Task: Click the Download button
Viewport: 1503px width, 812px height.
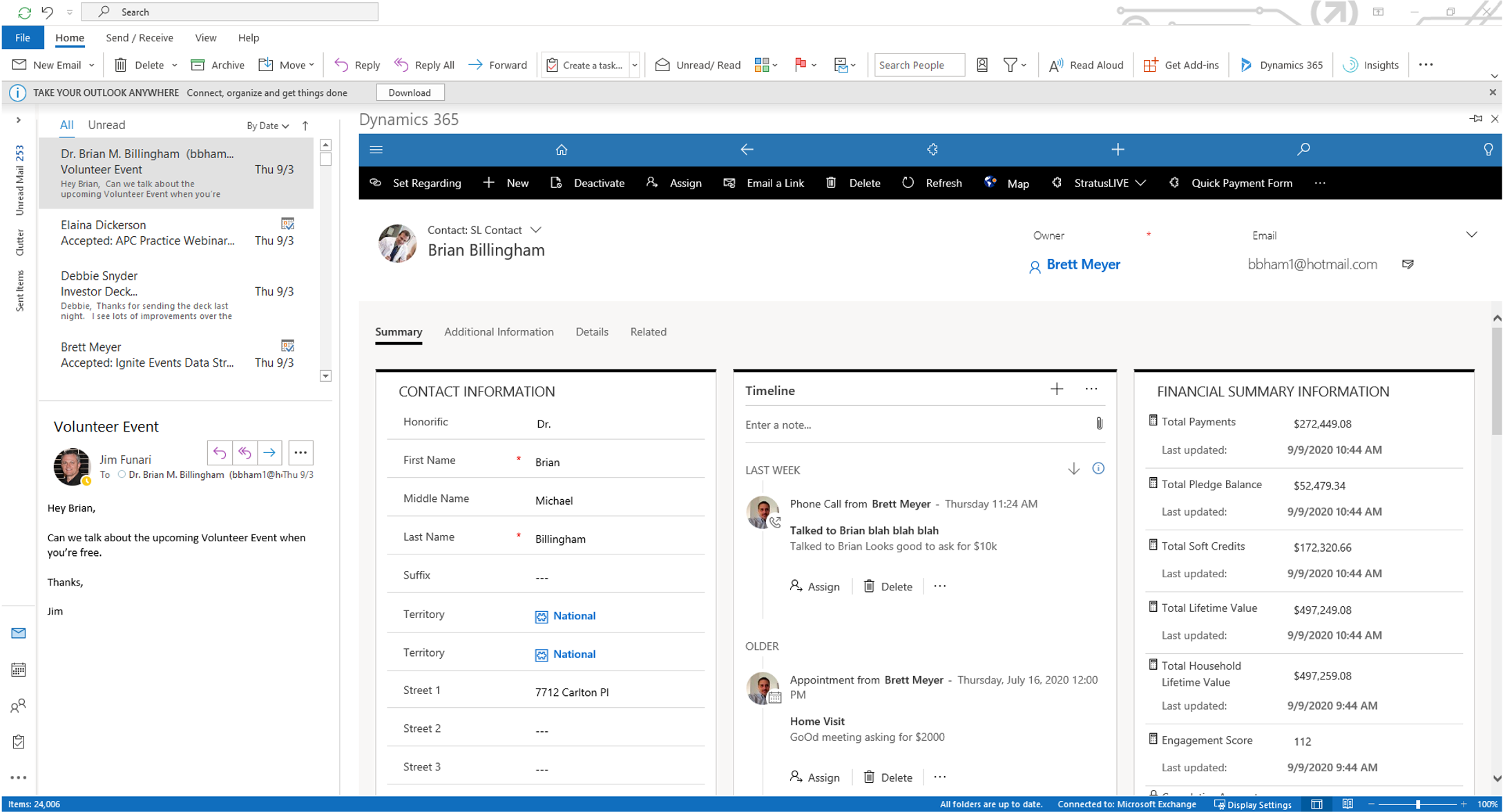Action: click(x=410, y=93)
